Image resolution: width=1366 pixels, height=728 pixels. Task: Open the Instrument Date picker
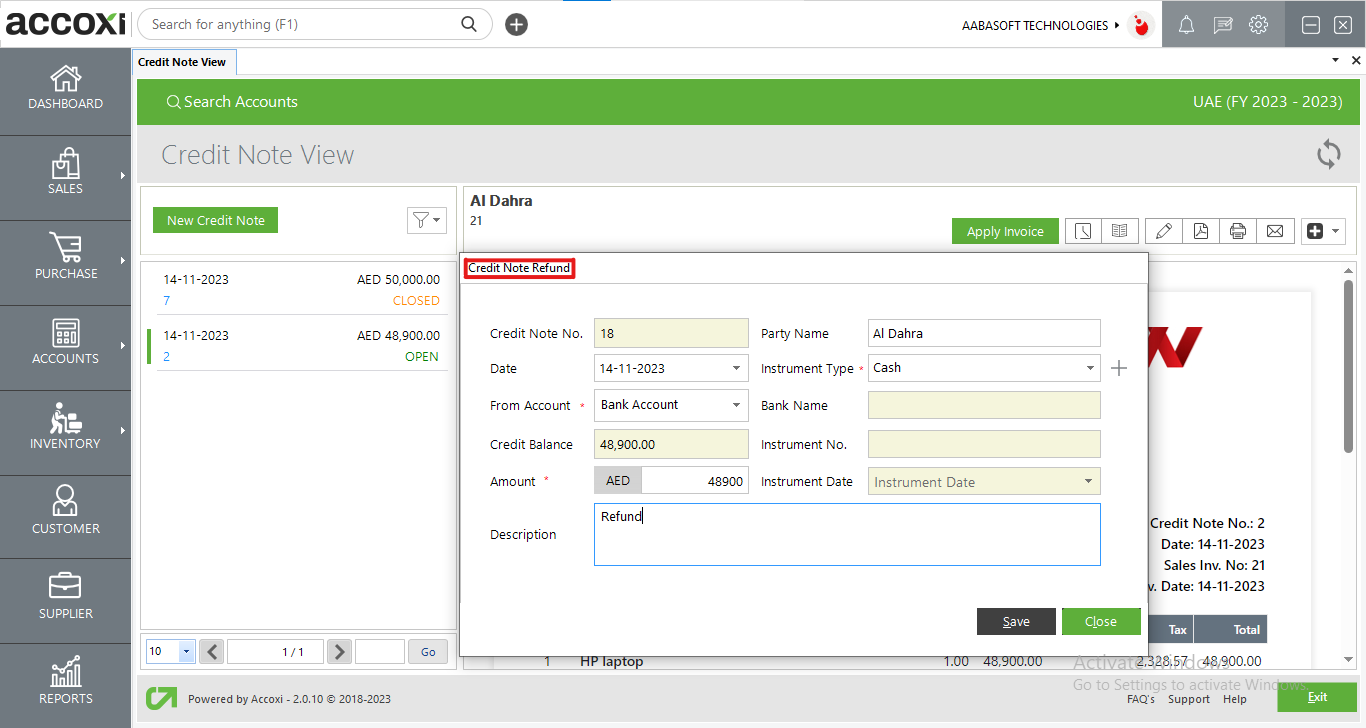(1090, 481)
